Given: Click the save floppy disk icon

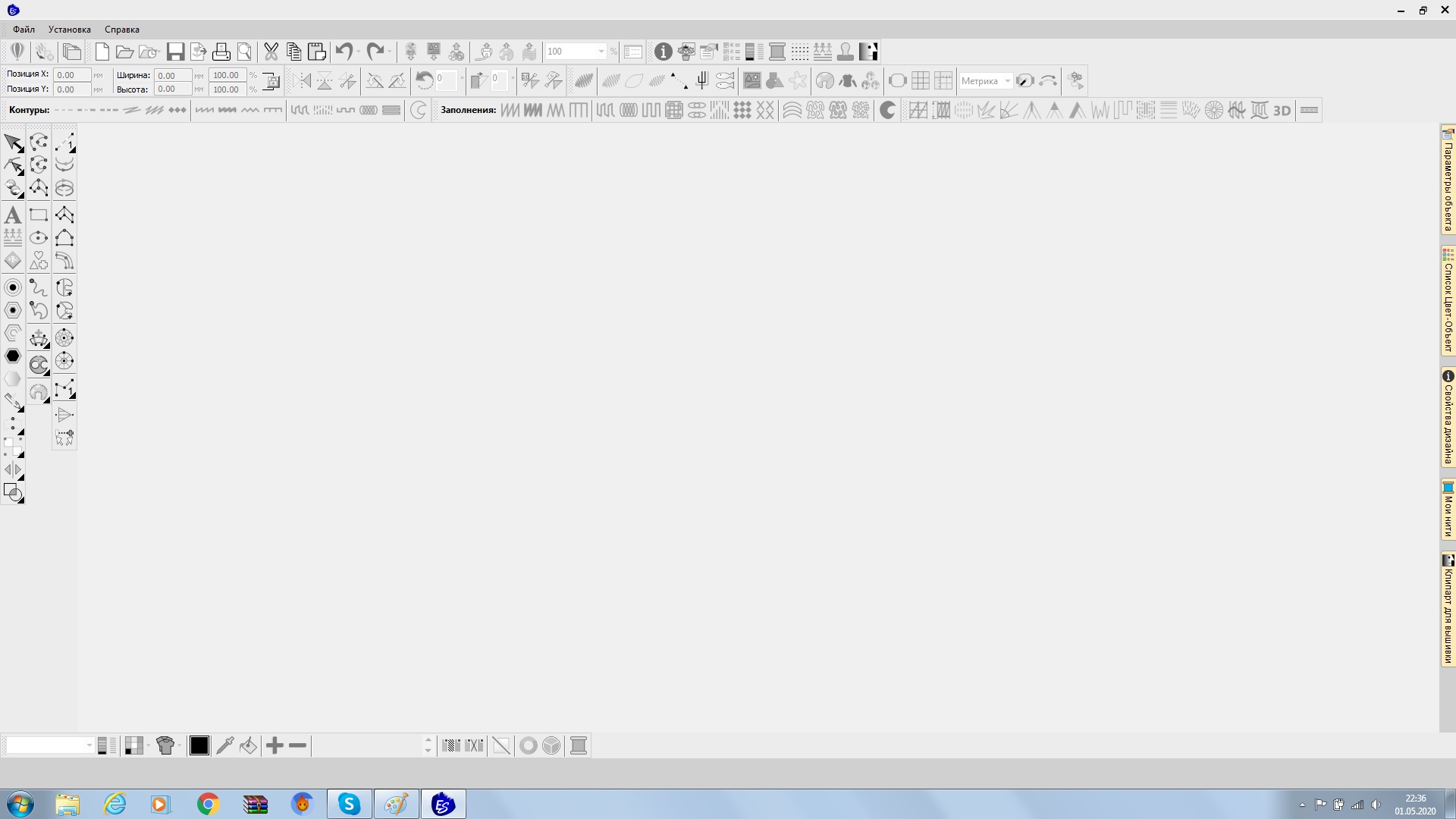Looking at the screenshot, I should click(175, 52).
